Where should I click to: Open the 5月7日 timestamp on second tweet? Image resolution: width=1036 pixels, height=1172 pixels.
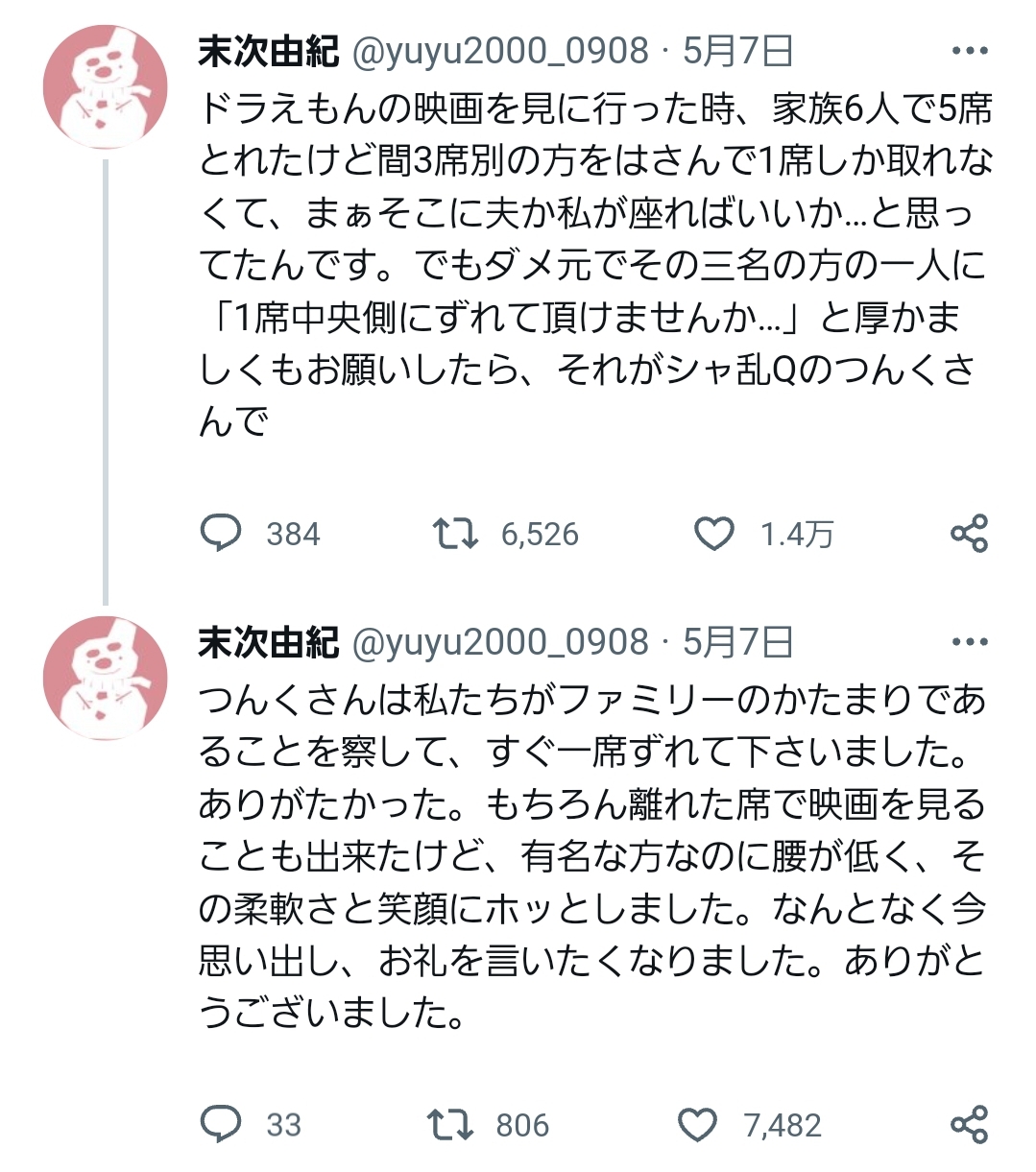tap(738, 642)
